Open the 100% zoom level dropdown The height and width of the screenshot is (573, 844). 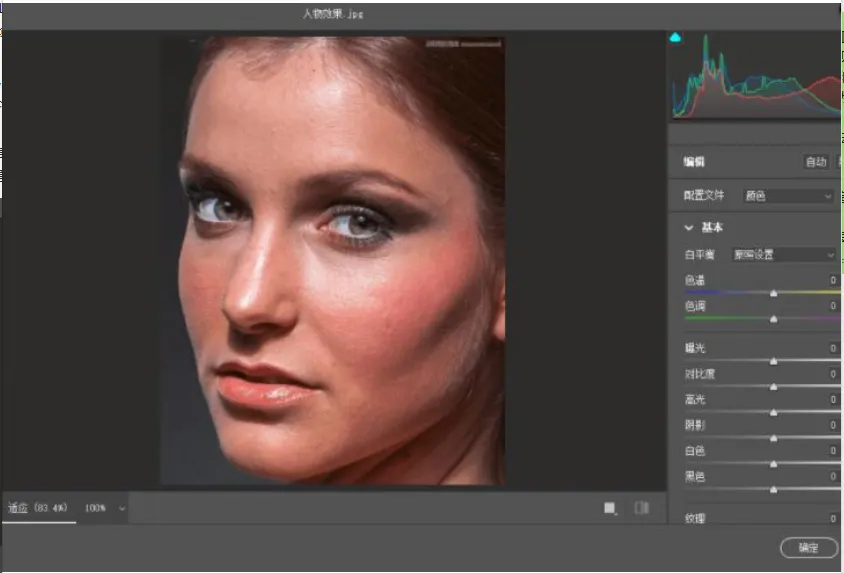point(105,508)
